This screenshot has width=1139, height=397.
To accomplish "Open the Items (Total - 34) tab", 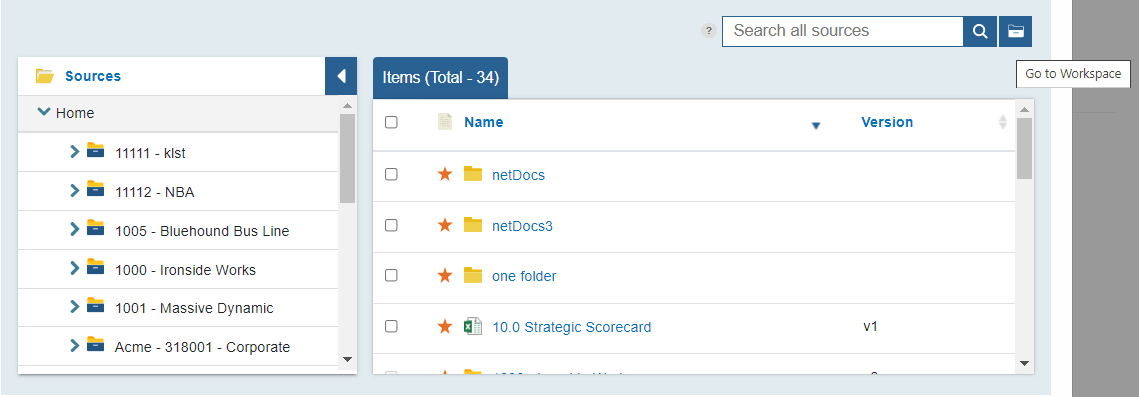I will tap(440, 78).
